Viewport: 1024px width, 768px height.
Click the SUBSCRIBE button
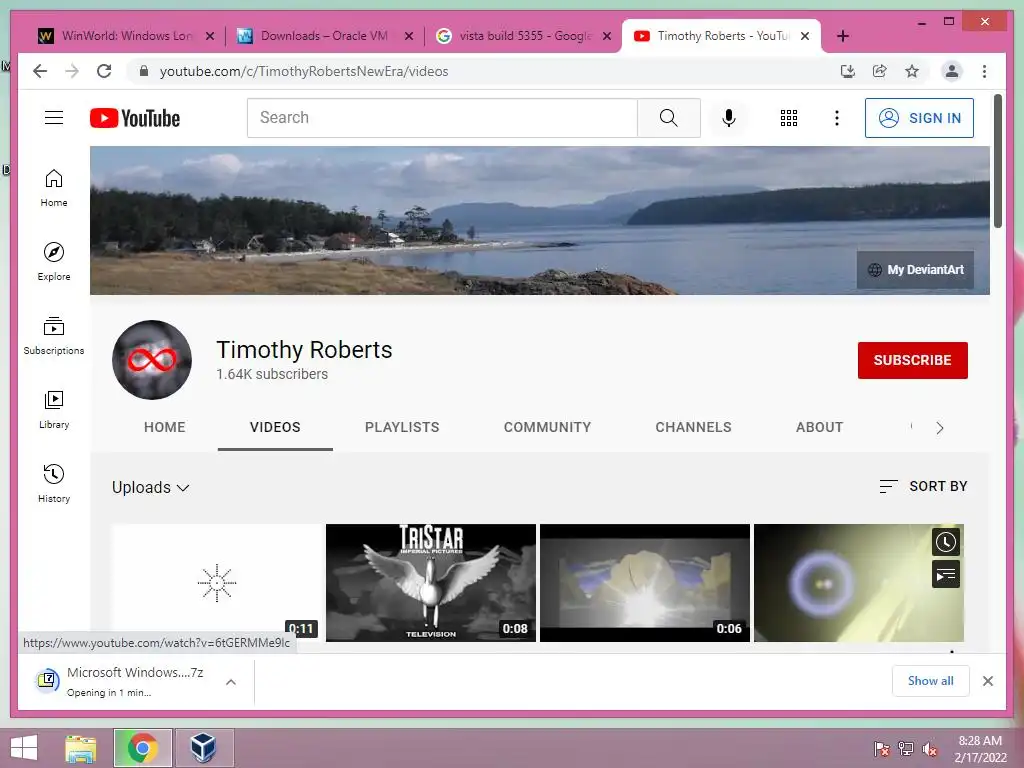click(912, 360)
